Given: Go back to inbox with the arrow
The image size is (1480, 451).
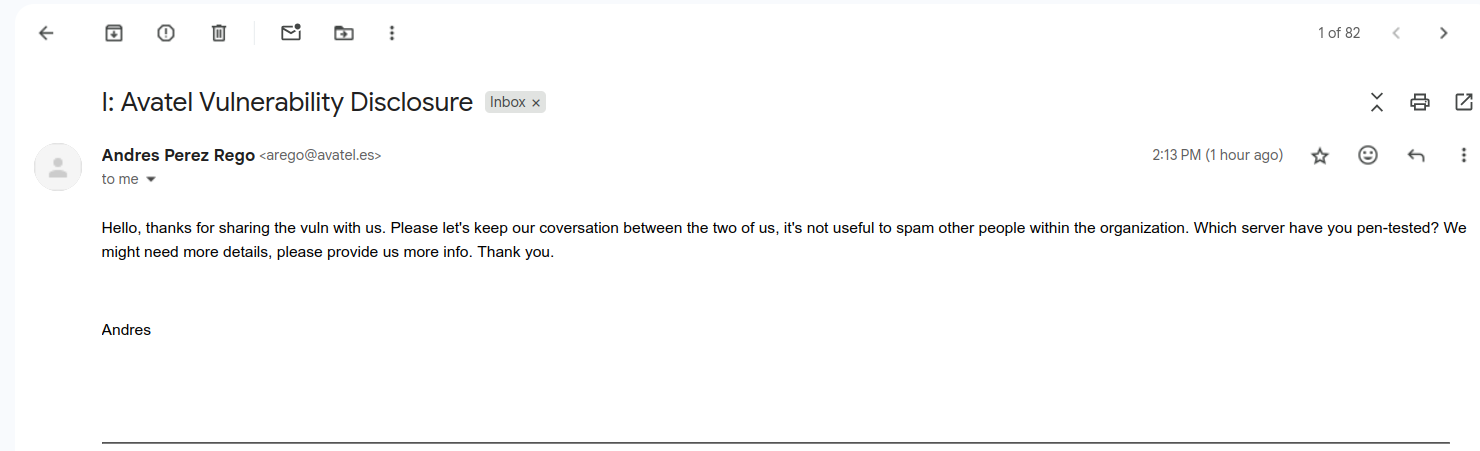Looking at the screenshot, I should [x=46, y=33].
